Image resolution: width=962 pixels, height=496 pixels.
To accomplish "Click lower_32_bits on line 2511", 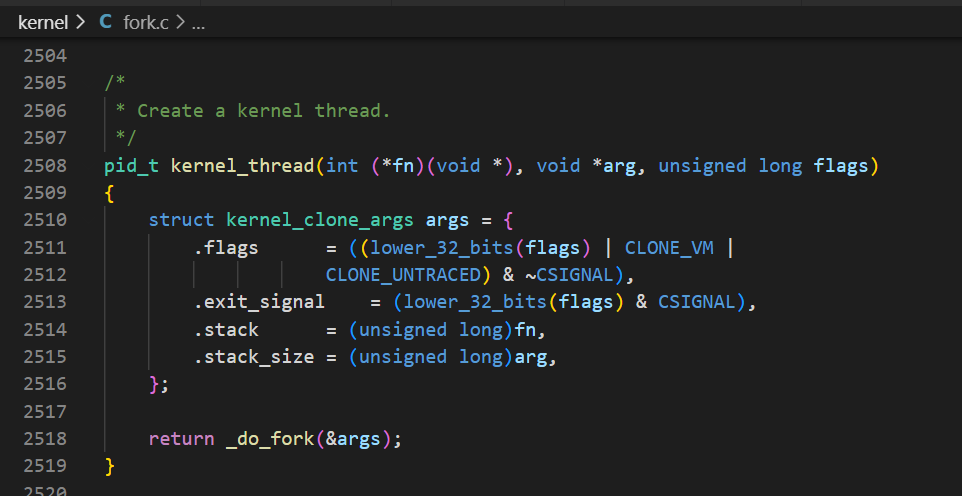I will [442, 247].
